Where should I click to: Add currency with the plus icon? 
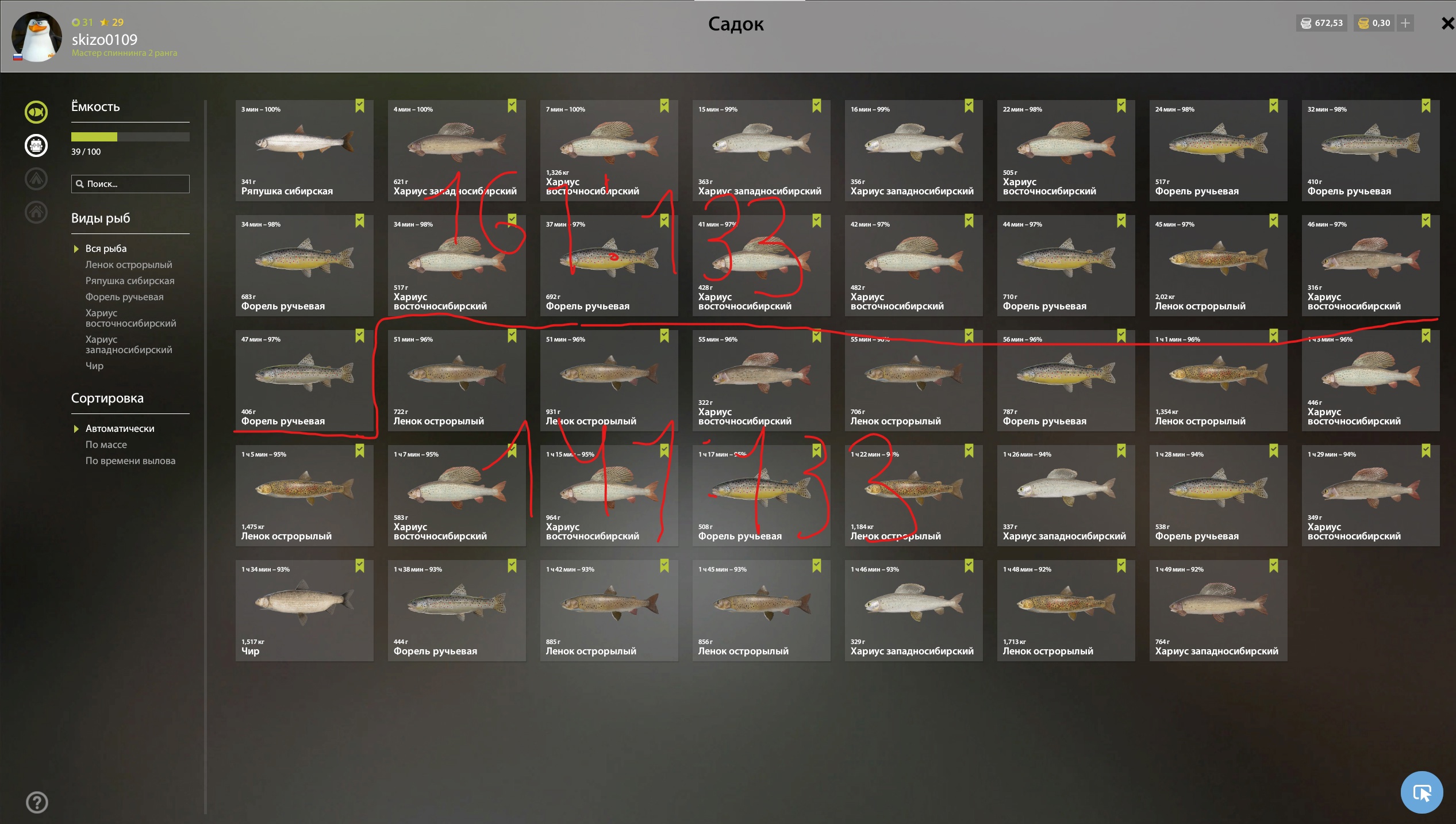pyautogui.click(x=1405, y=23)
